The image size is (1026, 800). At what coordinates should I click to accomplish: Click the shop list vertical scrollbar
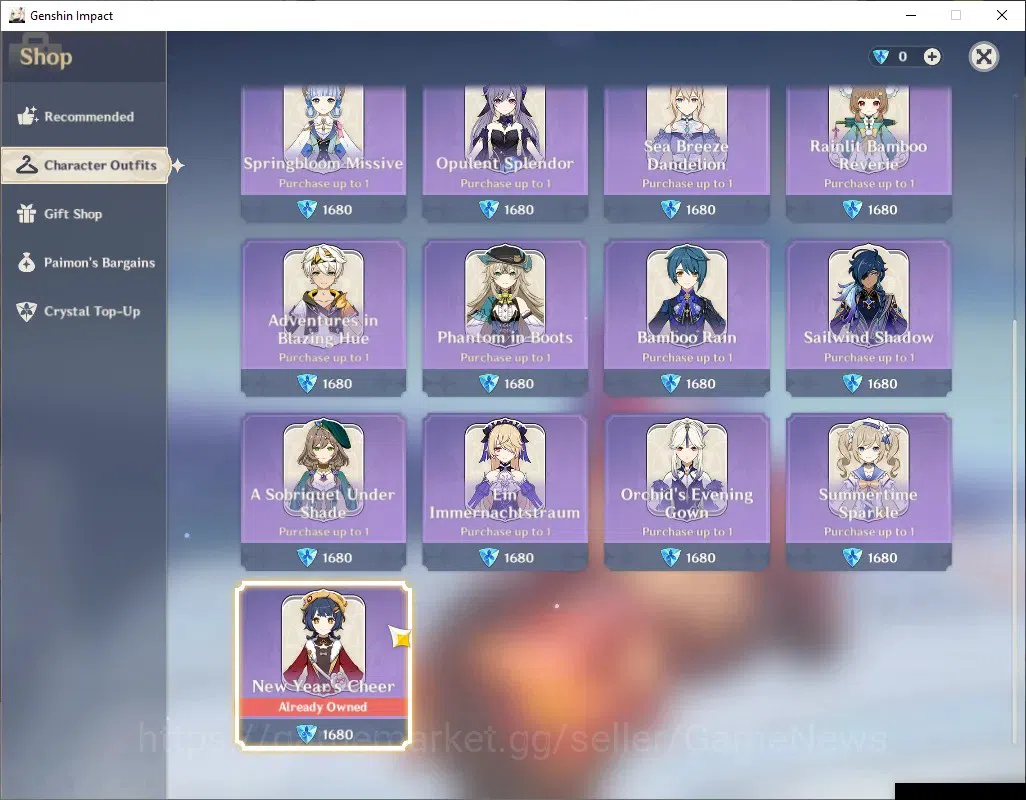click(1016, 530)
